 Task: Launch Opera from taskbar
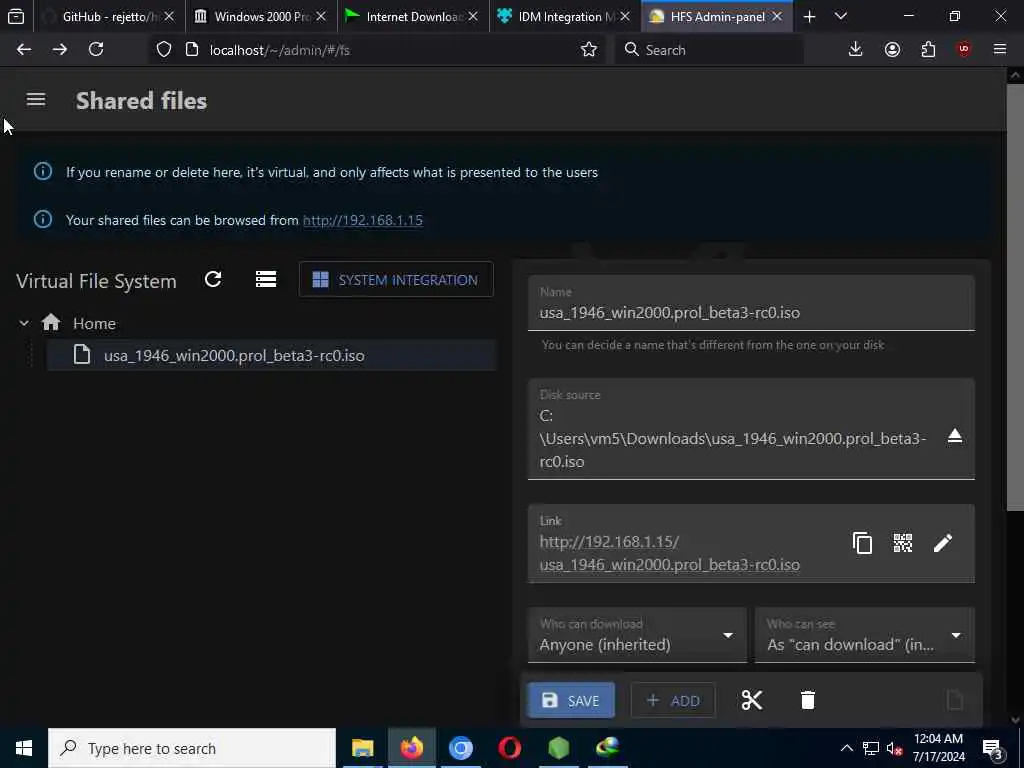click(509, 748)
